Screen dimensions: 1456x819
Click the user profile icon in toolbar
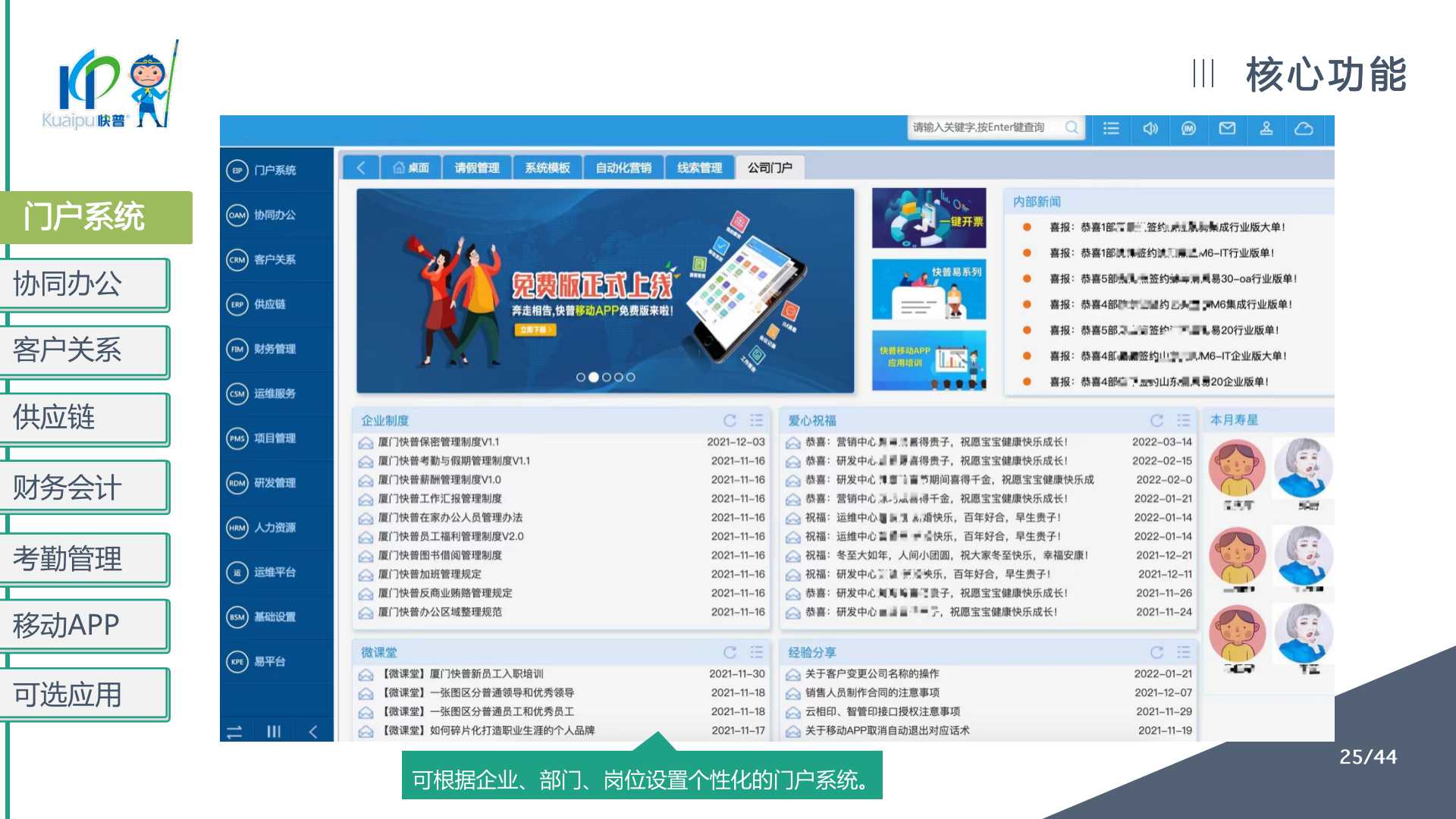coord(1266,128)
